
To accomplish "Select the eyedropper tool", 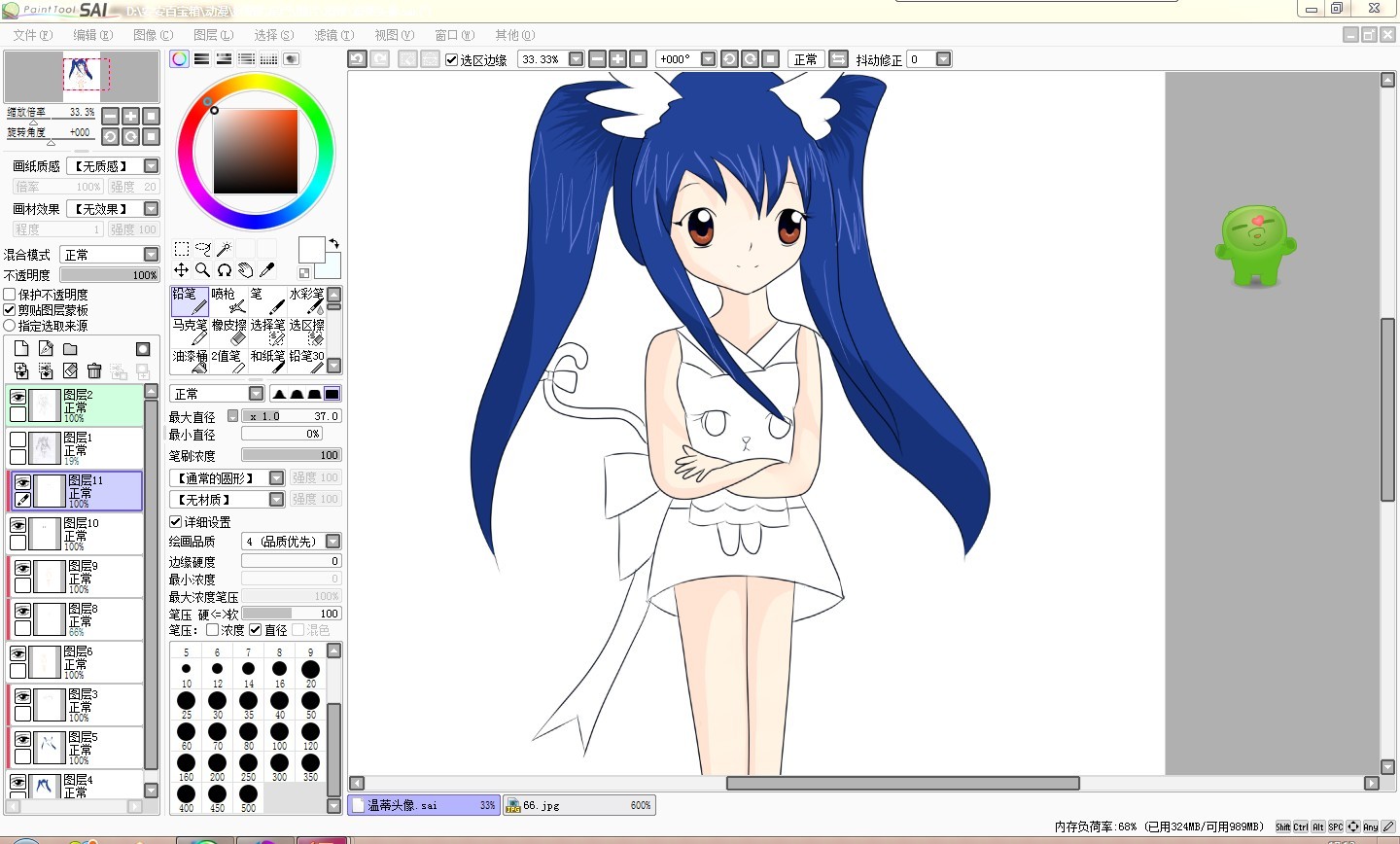I will [267, 269].
